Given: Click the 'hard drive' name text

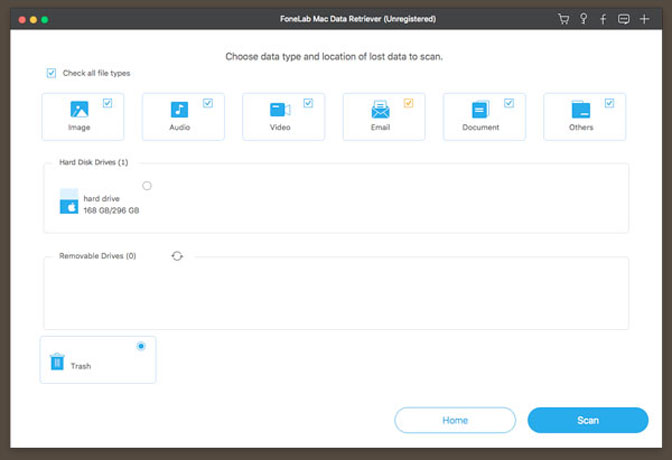Looking at the screenshot, I should coord(102,198).
